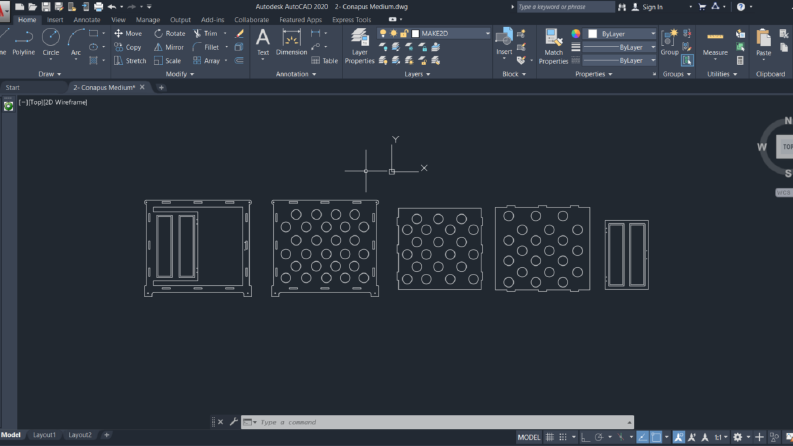The height and width of the screenshot is (446, 793).
Task: Close the 2- Conapus Medium tab
Action: coord(142,87)
